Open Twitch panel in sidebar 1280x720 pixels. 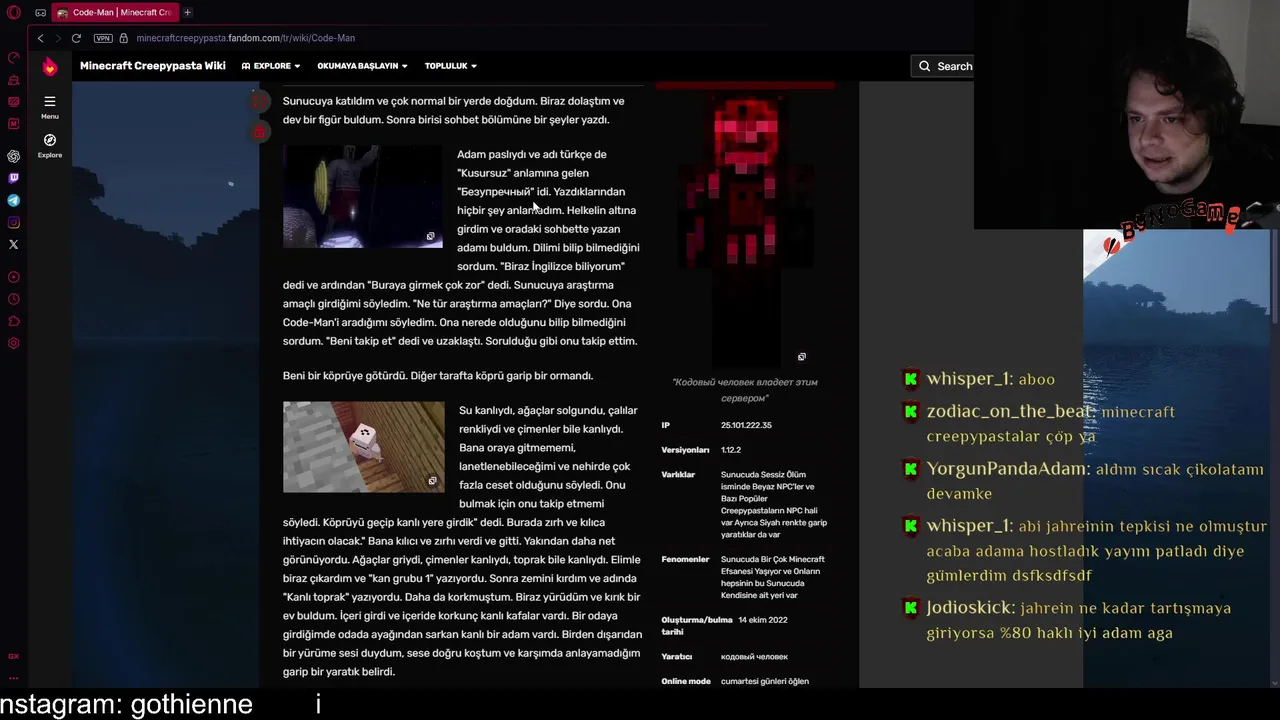13,178
